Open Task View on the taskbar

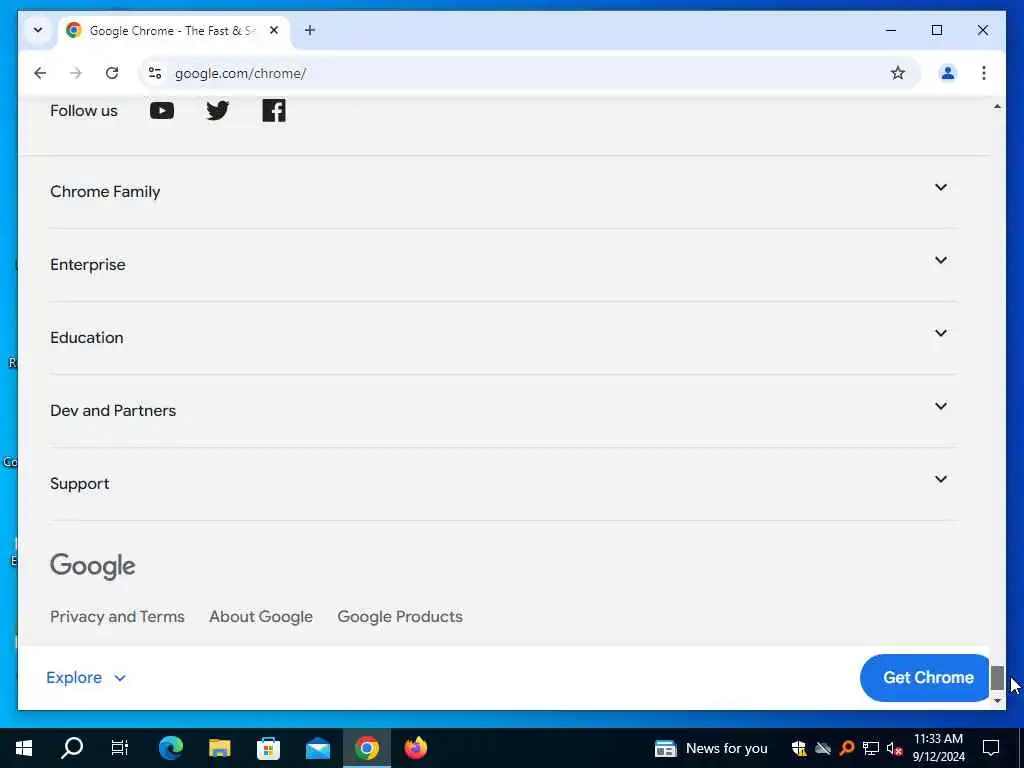[120, 748]
